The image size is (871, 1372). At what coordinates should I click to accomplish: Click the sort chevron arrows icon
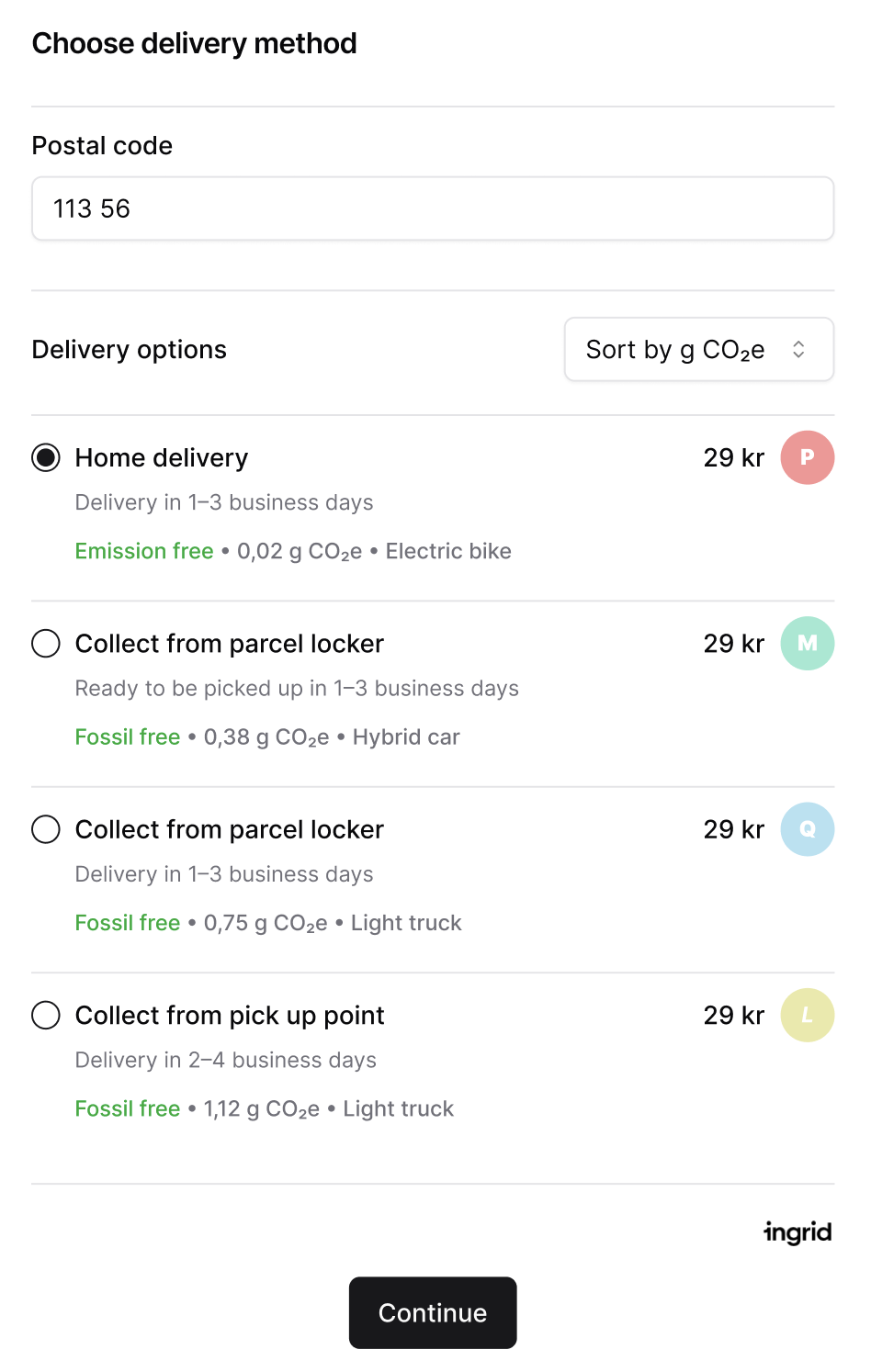point(798,349)
